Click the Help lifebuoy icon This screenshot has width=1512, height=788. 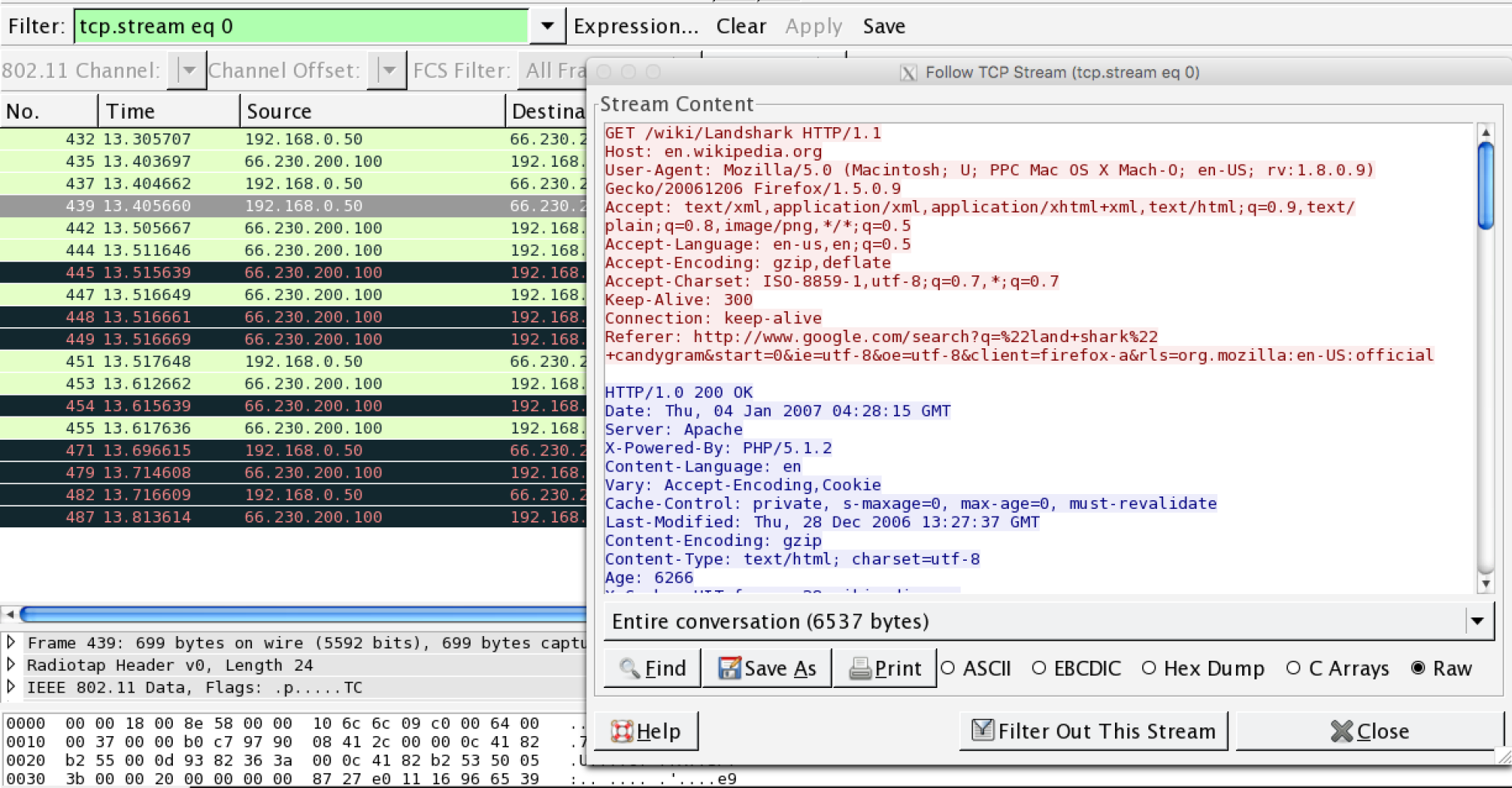(621, 731)
